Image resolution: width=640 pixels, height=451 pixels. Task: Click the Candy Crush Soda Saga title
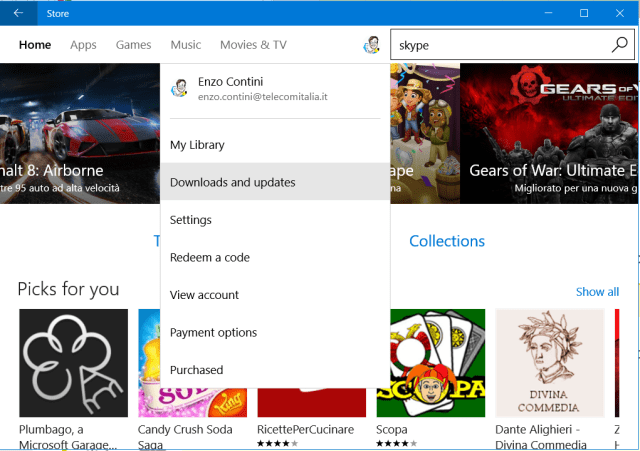coord(185,437)
